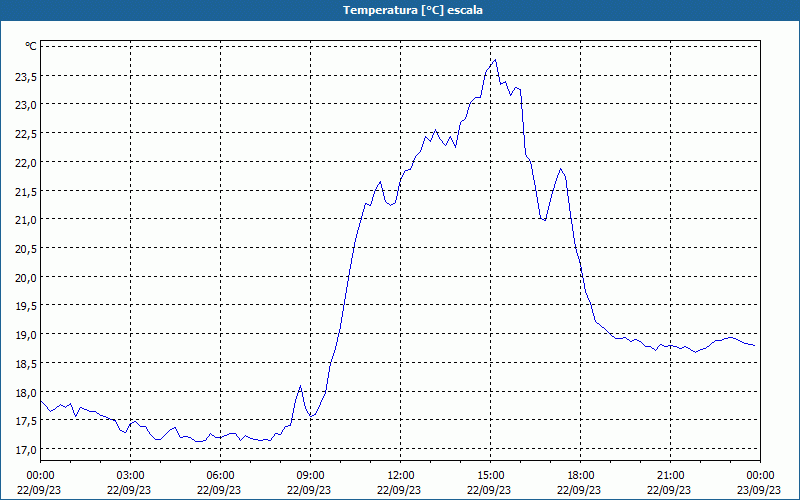
Task: Click the 03:00 time axis label
Action: pyautogui.click(x=130, y=476)
